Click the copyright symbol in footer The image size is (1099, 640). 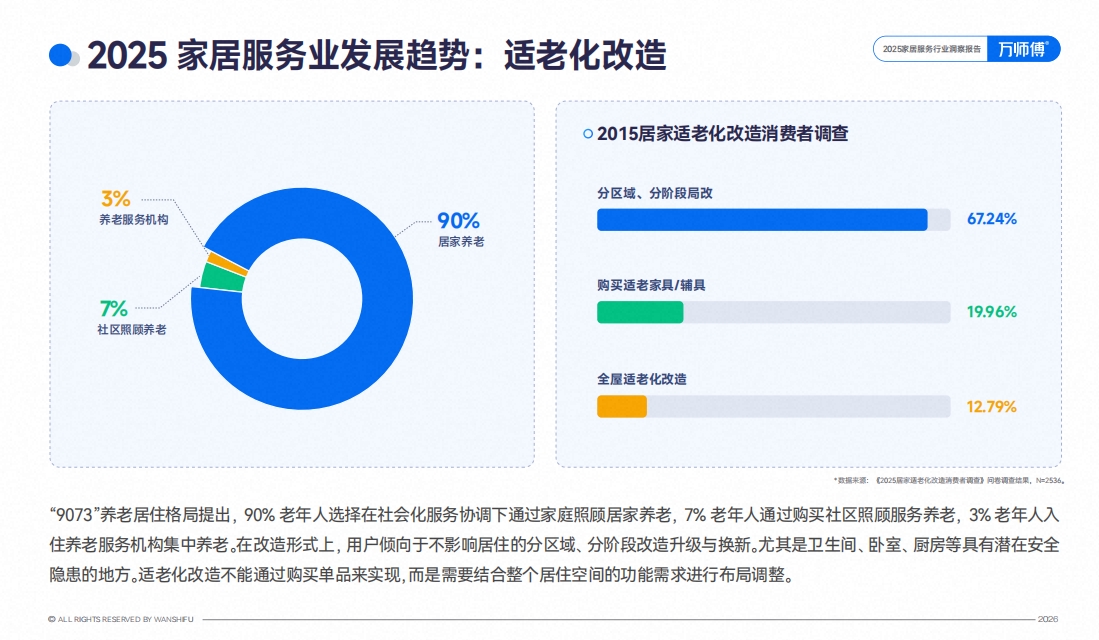52,619
